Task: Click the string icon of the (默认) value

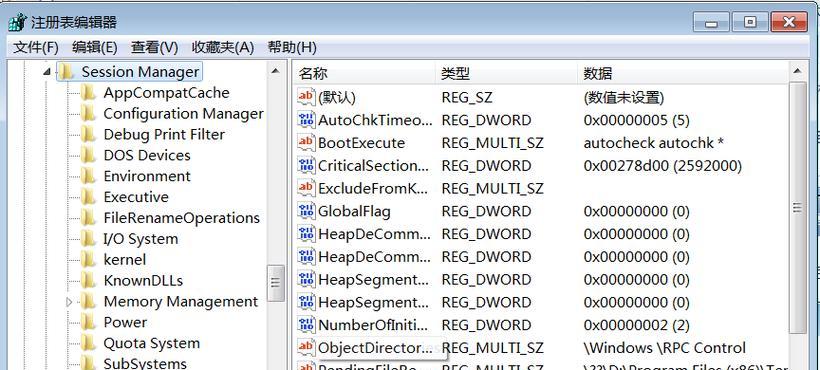Action: pyautogui.click(x=306, y=97)
